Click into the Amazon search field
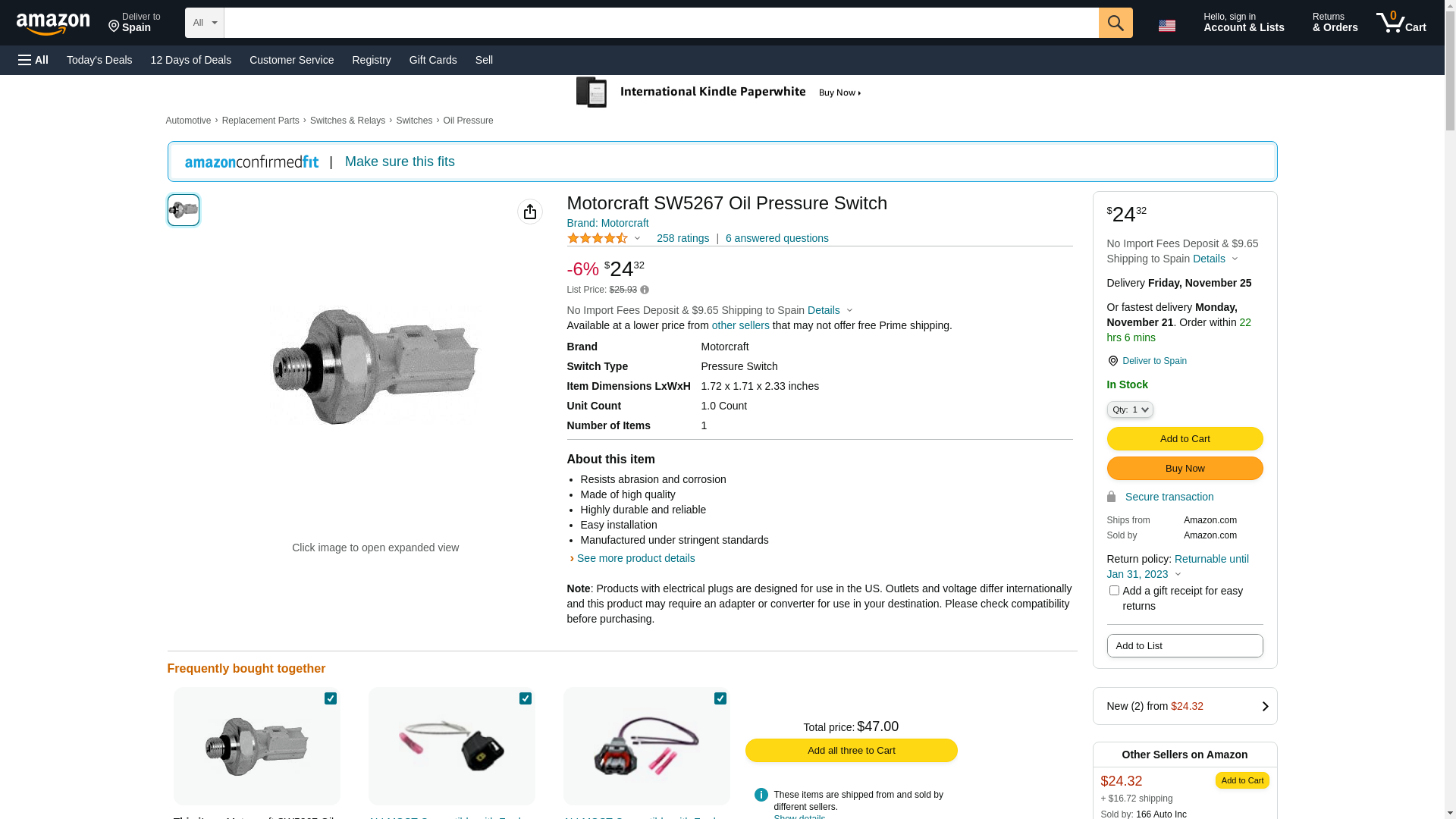The width and height of the screenshot is (1456, 819). click(661, 23)
